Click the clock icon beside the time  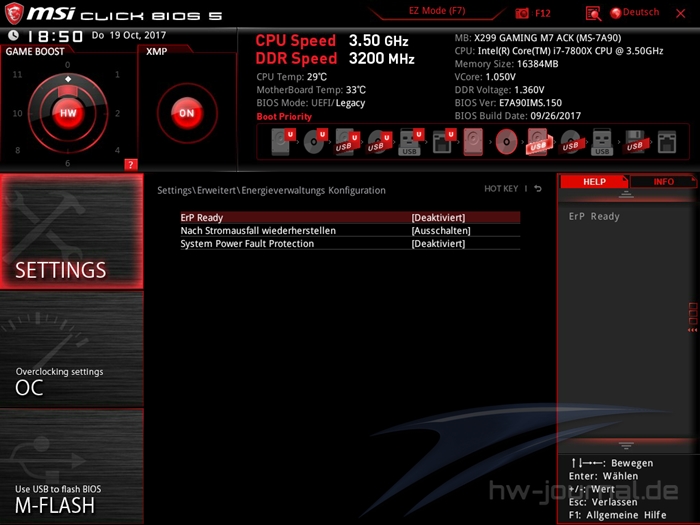[x=13, y=35]
